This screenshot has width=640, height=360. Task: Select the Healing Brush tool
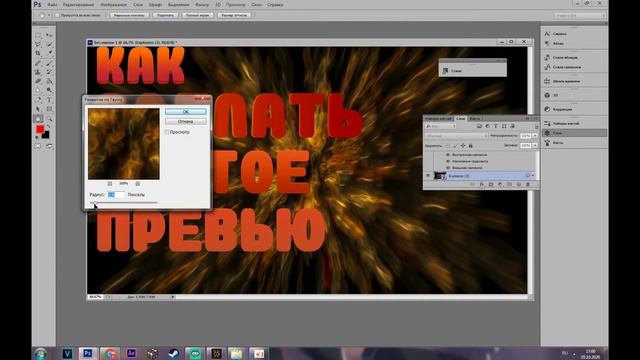(x=38, y=63)
